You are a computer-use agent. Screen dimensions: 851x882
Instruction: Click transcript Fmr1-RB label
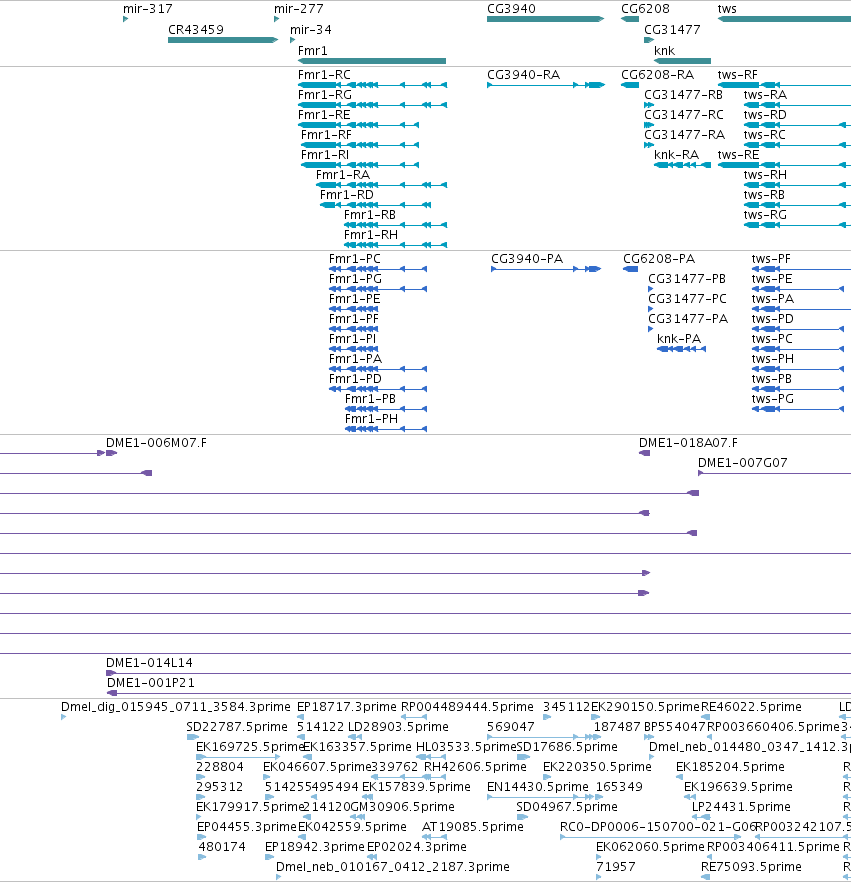click(370, 214)
